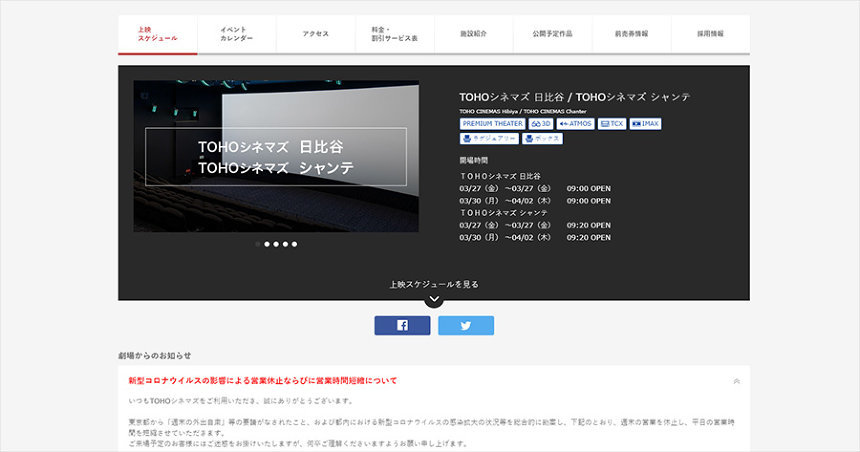This screenshot has width=860, height=452.
Task: View the 前売券情報 tab
Action: tap(631, 34)
